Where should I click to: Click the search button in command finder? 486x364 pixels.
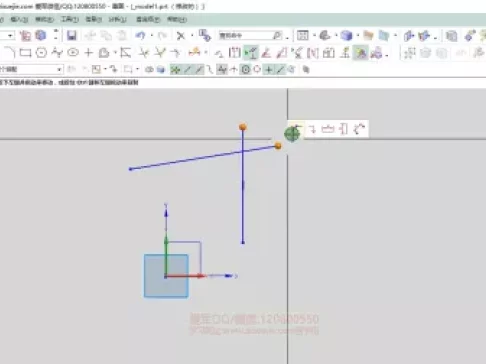(x=277, y=35)
